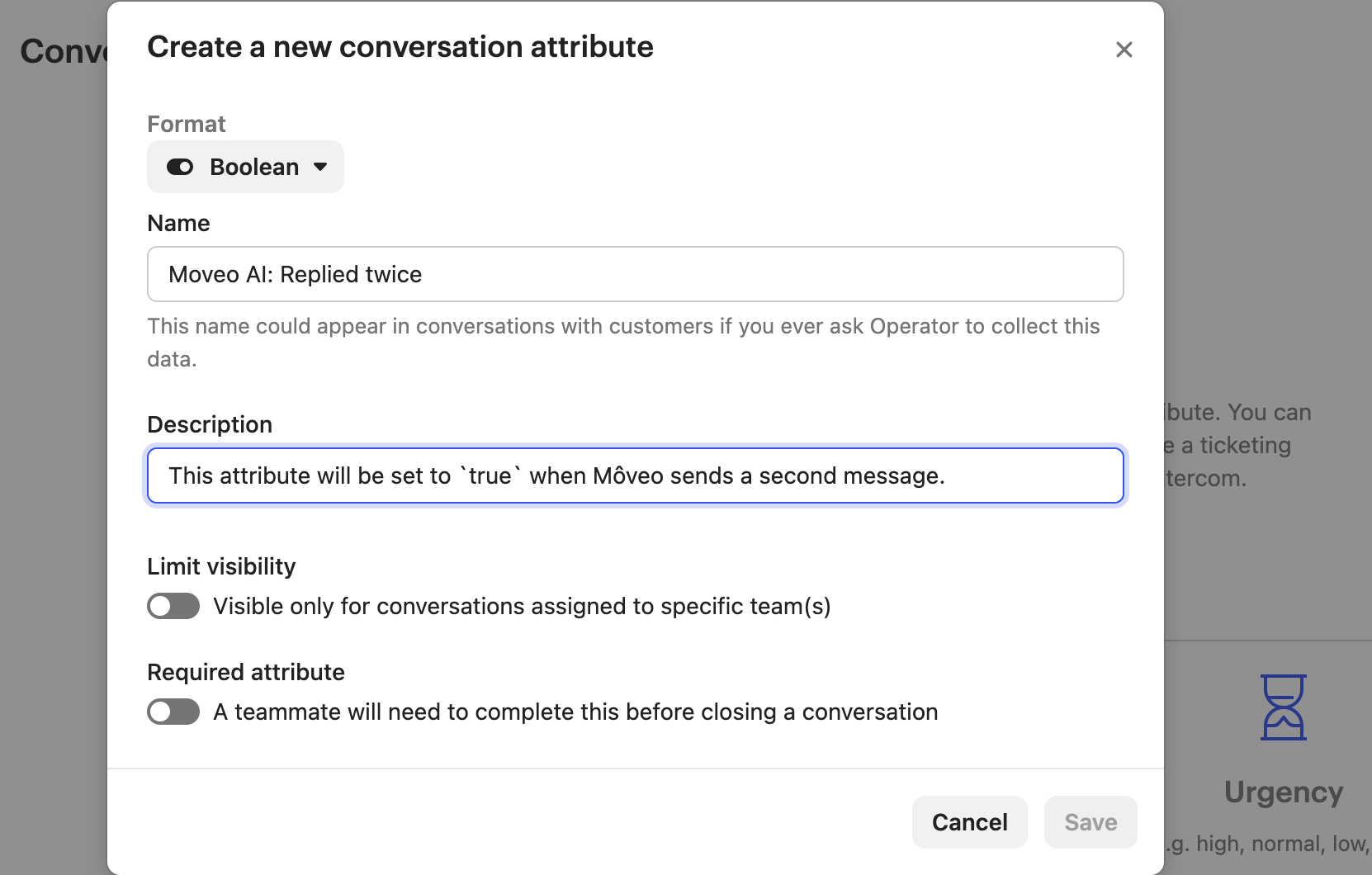
Task: Enable the Limit visibility switch
Action: (x=173, y=606)
